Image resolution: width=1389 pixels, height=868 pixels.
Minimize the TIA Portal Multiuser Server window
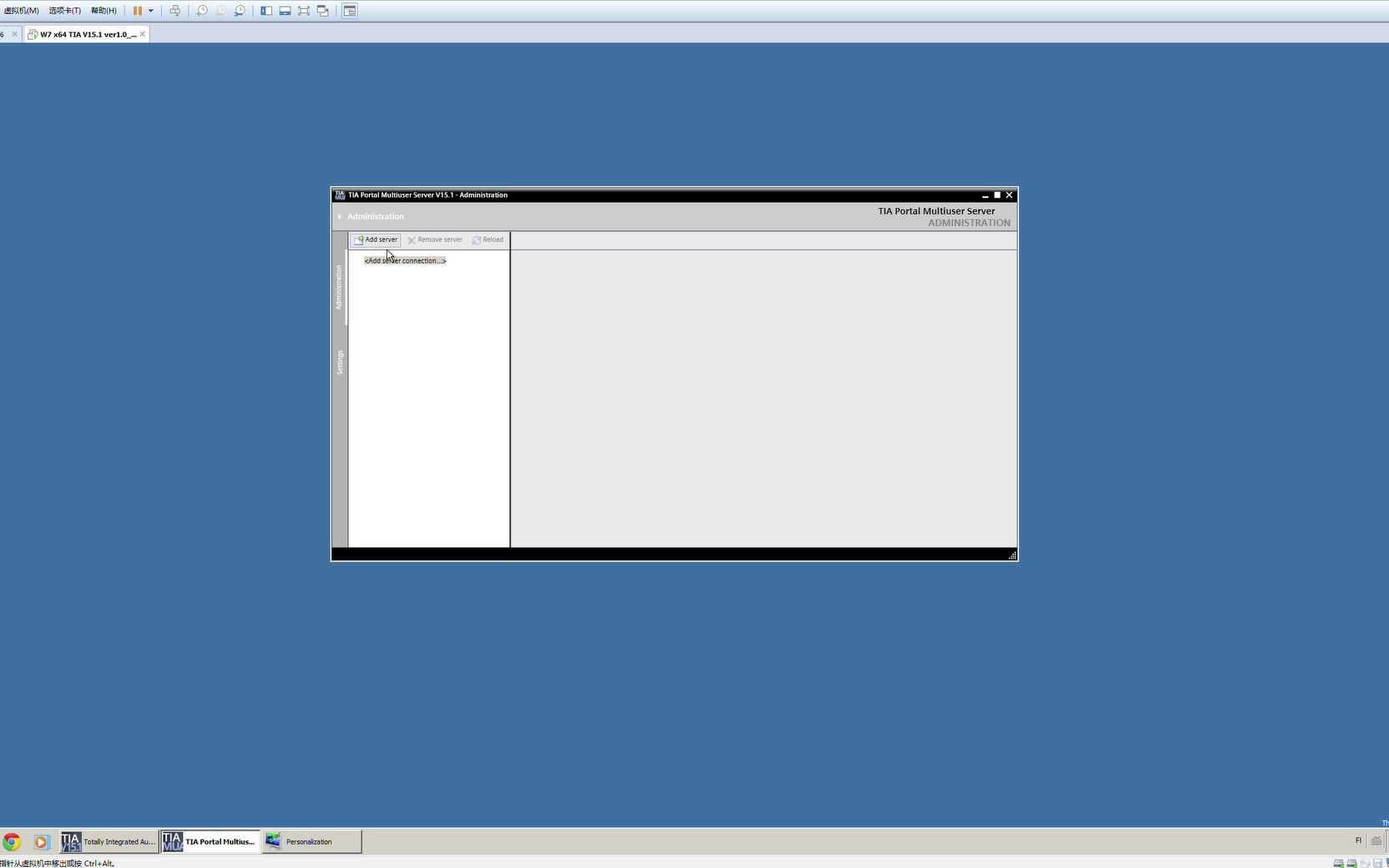[985, 195]
